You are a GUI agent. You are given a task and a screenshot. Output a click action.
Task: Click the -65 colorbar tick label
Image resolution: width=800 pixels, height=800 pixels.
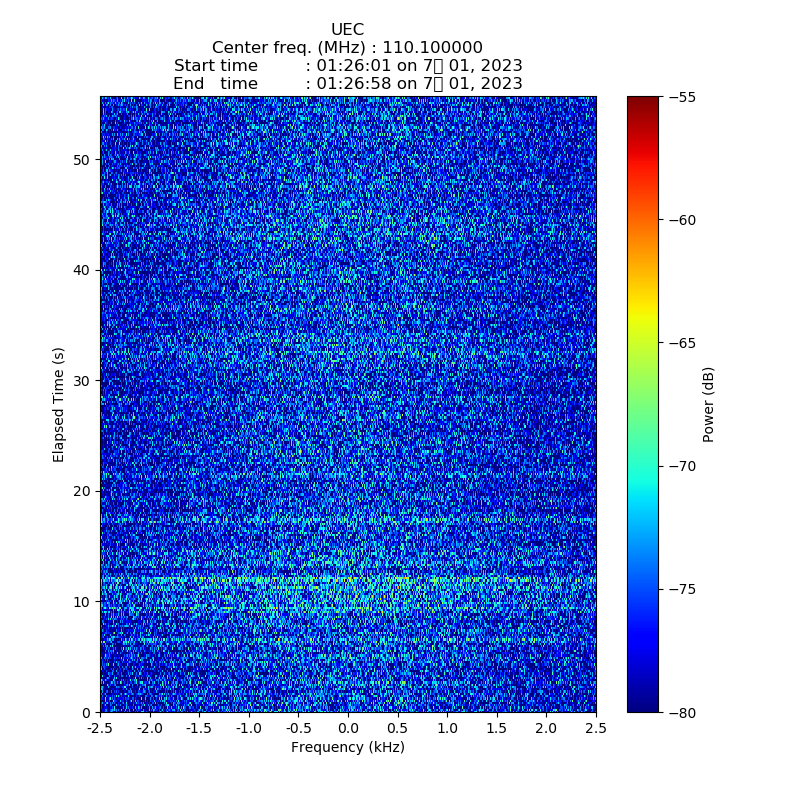click(682, 343)
